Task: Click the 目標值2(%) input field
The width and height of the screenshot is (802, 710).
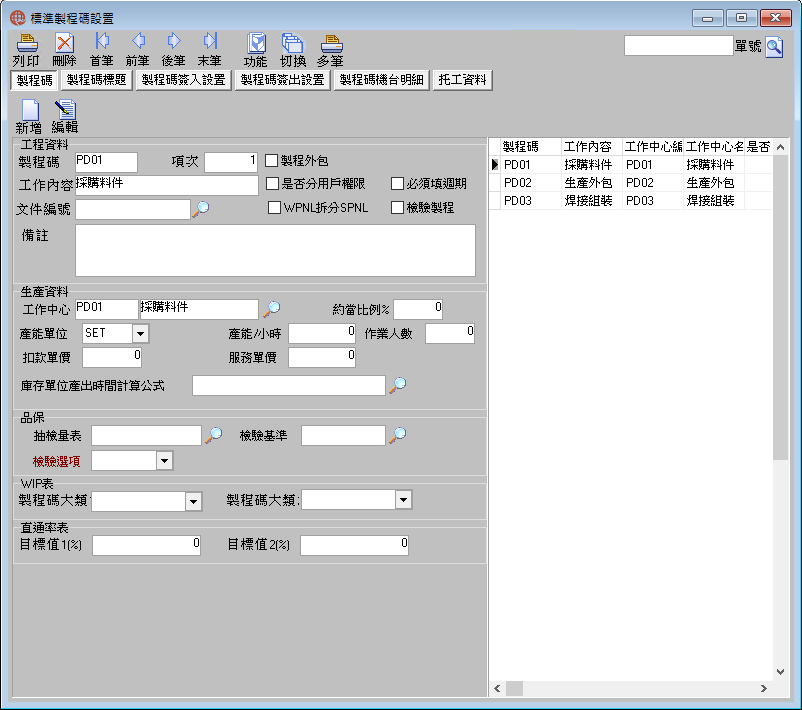Action: (x=354, y=545)
